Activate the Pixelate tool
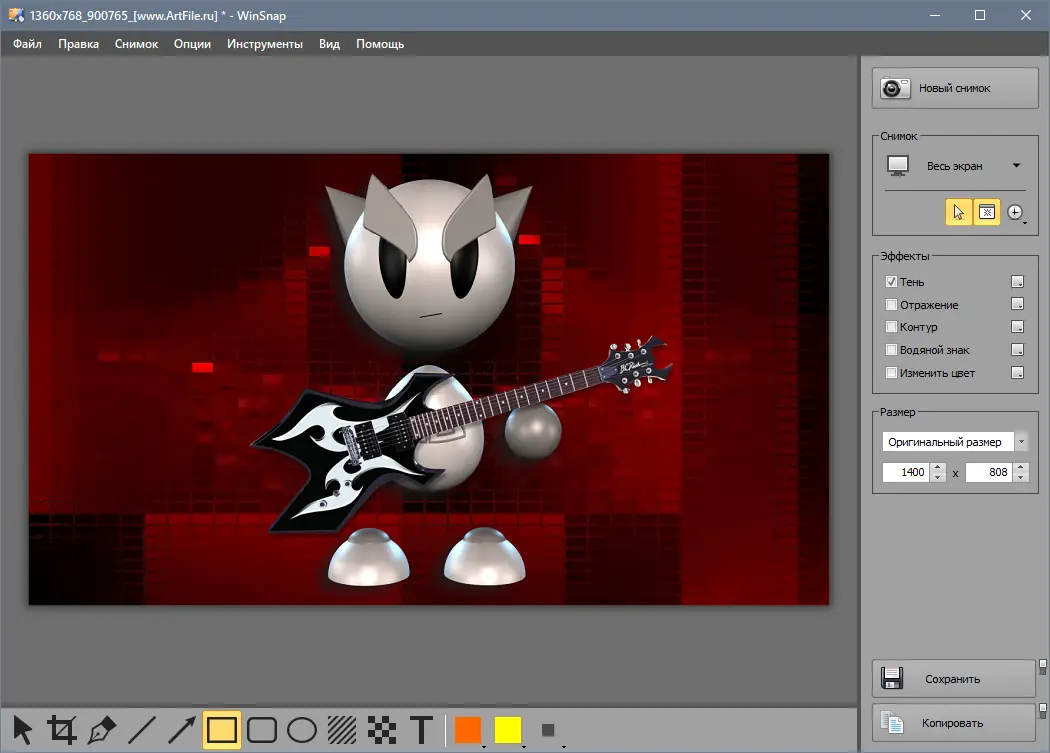This screenshot has height=753, width=1050. point(381,730)
